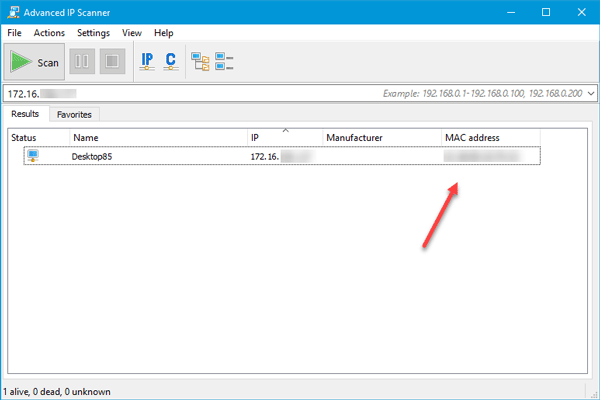Screen dimensions: 600x400
Task: Click the expand all tree icon
Action: pos(200,62)
